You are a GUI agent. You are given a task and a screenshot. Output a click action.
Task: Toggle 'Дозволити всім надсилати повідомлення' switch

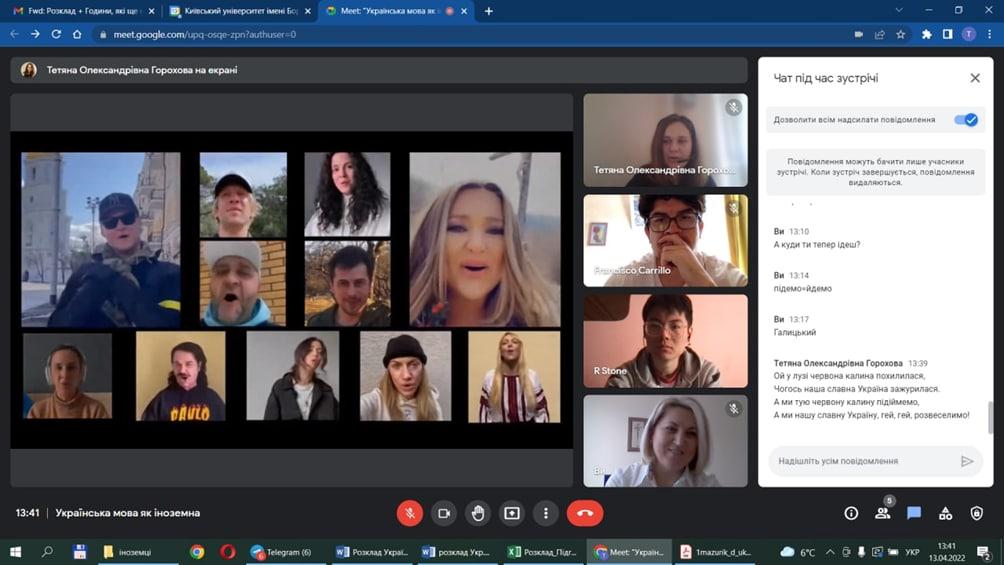tap(965, 120)
